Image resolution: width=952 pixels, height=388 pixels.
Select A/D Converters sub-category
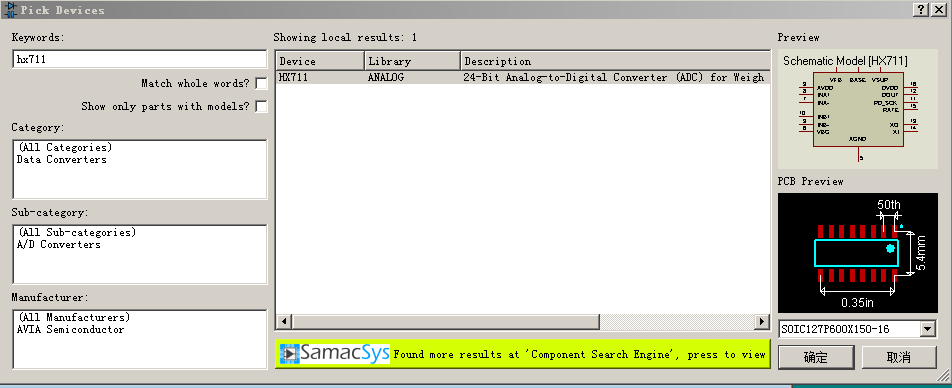pos(58,245)
